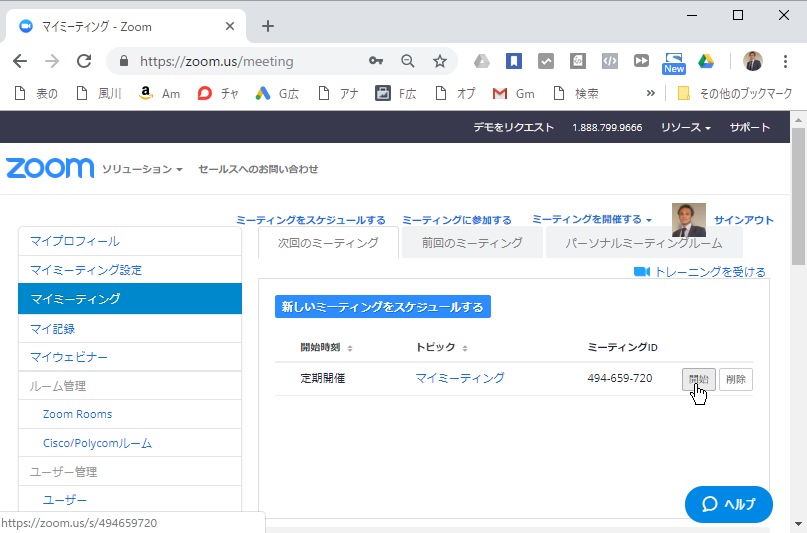This screenshot has height=533, width=807.
Task: Open the red chat bubble bookmark
Action: [x=218, y=94]
